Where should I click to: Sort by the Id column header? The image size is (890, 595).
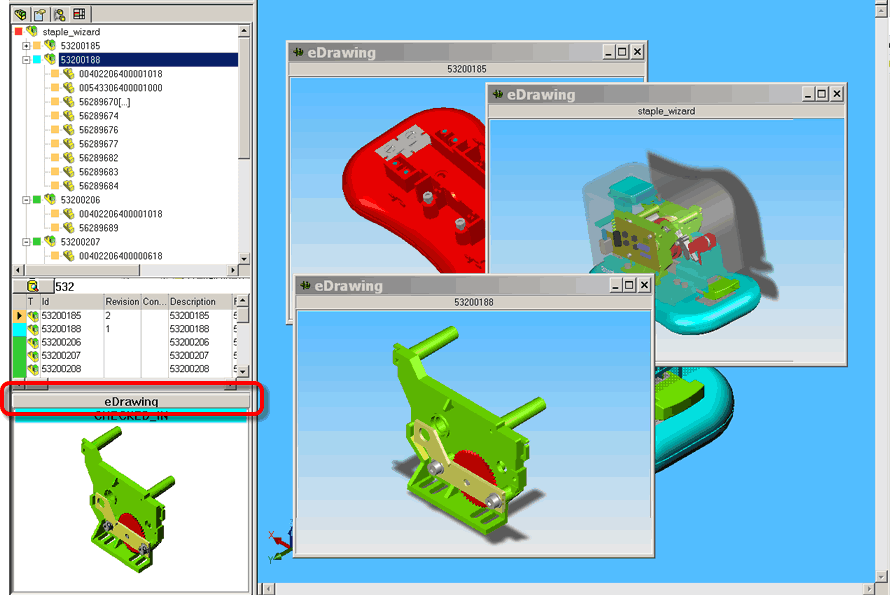[x=72, y=301]
